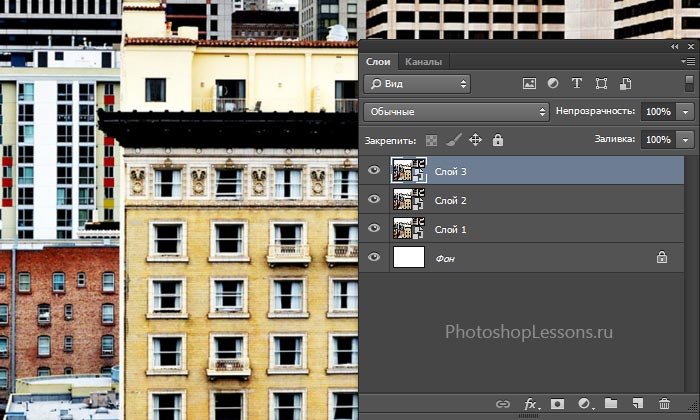Add a layer mask
Image resolution: width=700 pixels, height=420 pixels.
(557, 404)
